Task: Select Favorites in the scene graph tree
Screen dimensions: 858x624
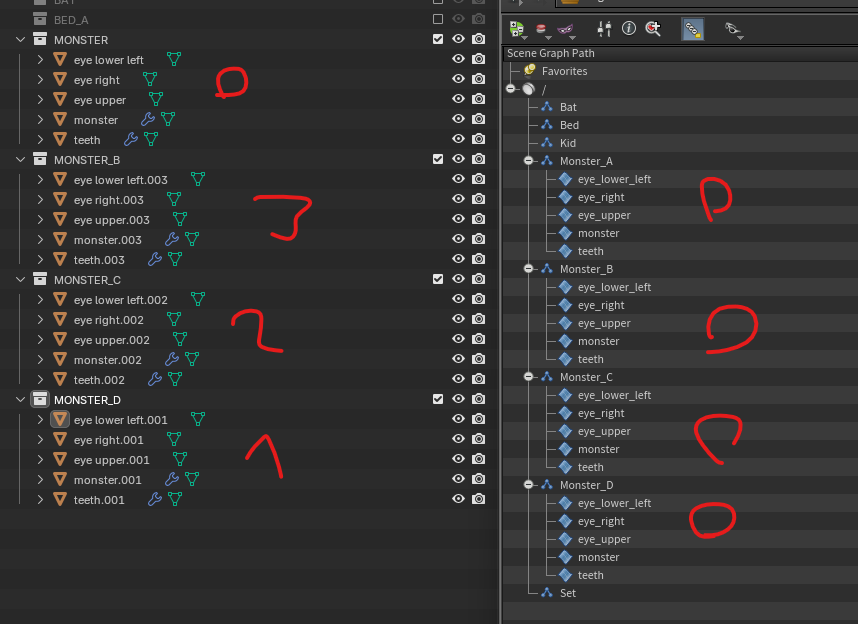Action: pyautogui.click(x=564, y=71)
